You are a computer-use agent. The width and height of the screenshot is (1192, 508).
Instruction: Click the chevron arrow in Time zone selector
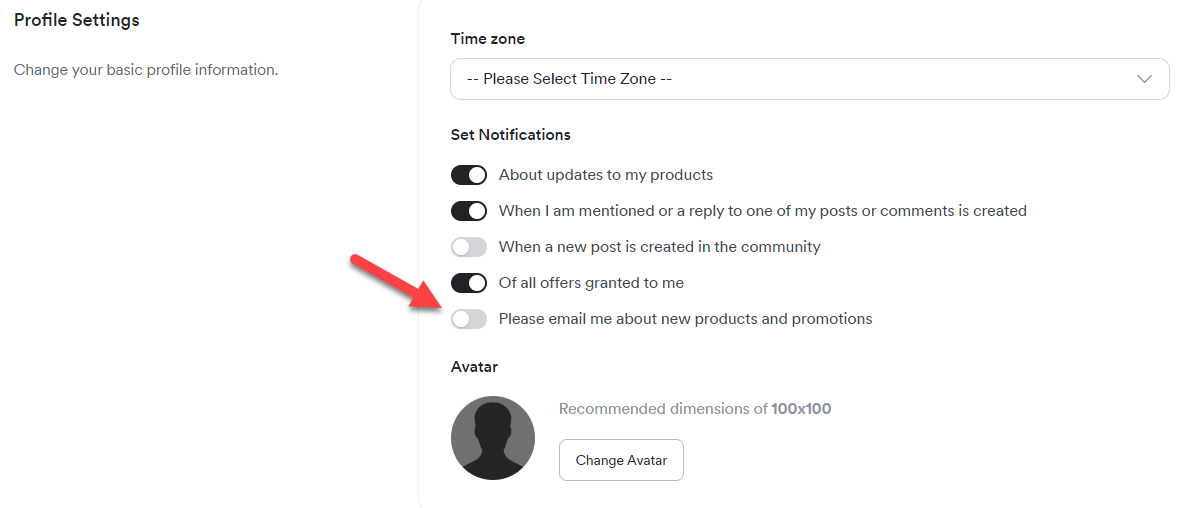1145,79
